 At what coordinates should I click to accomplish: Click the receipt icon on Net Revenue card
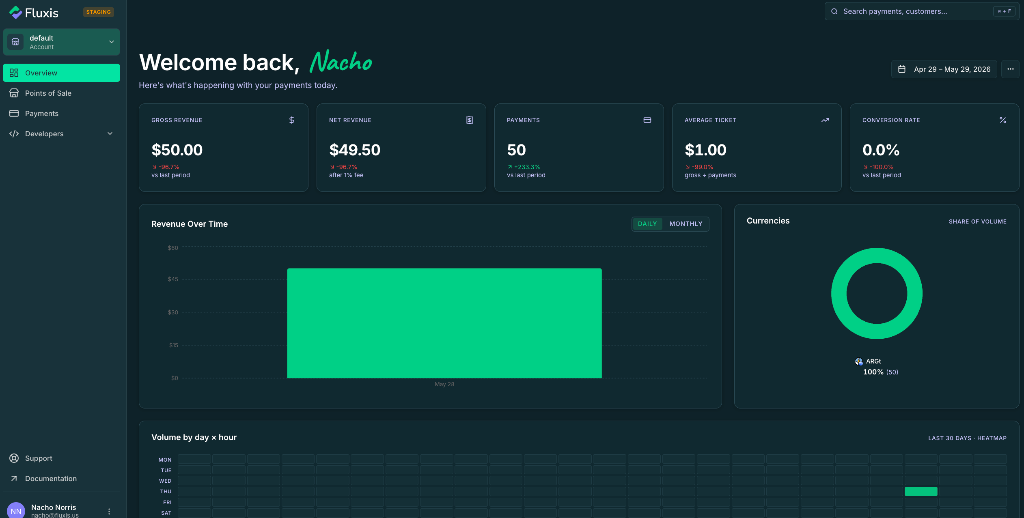(x=470, y=120)
